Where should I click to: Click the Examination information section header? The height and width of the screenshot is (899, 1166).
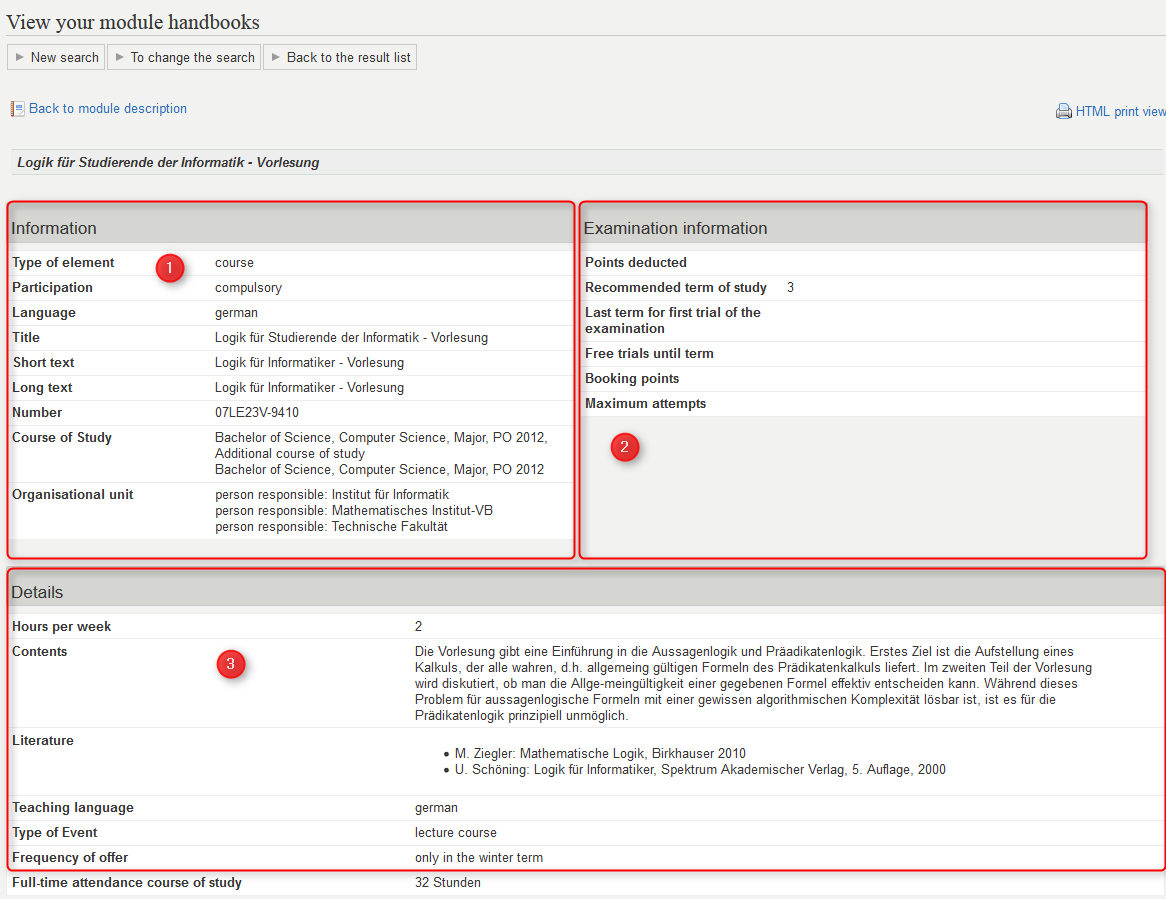click(x=863, y=228)
